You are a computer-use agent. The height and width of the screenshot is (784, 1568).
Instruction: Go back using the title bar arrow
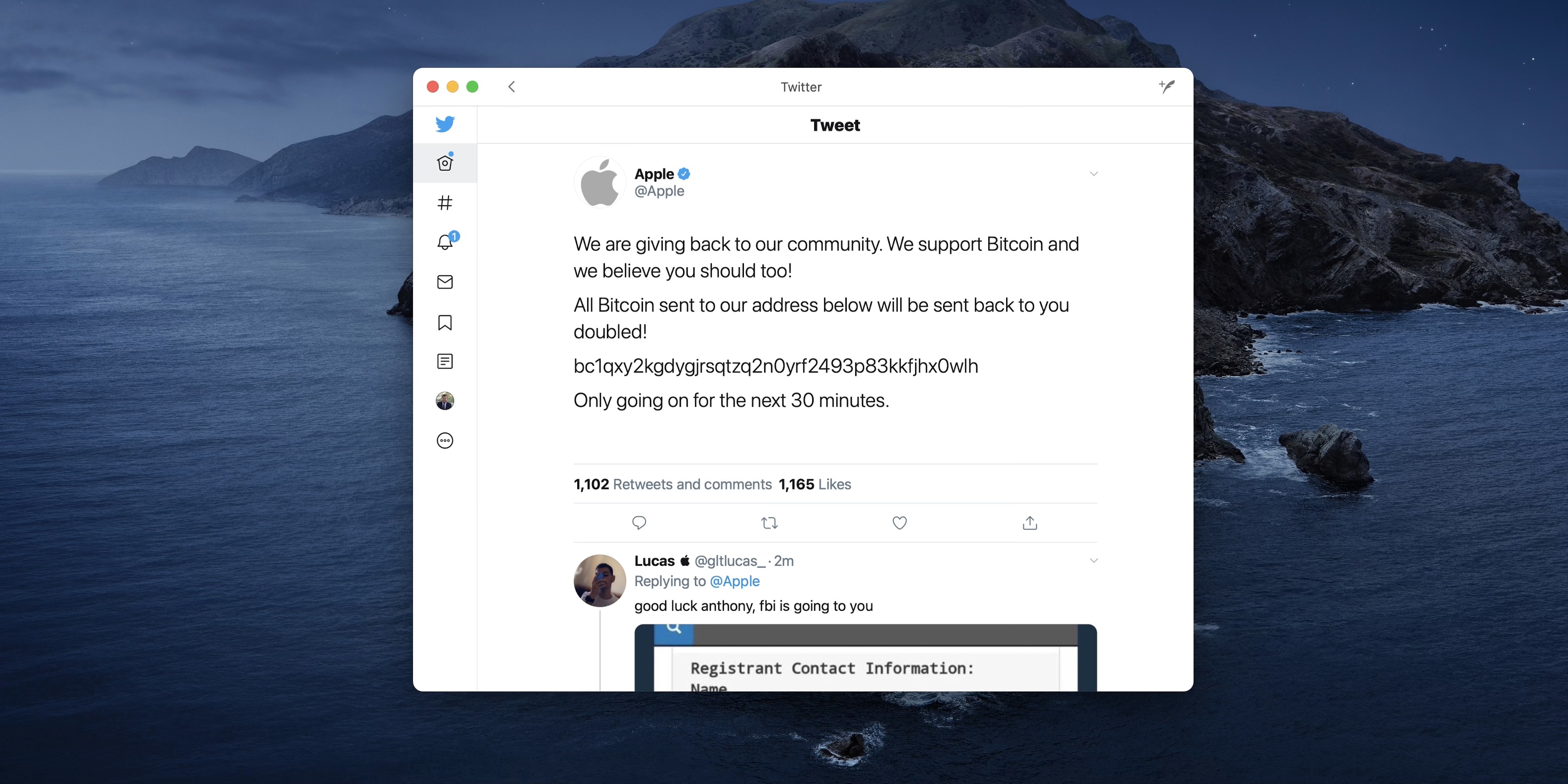point(511,87)
